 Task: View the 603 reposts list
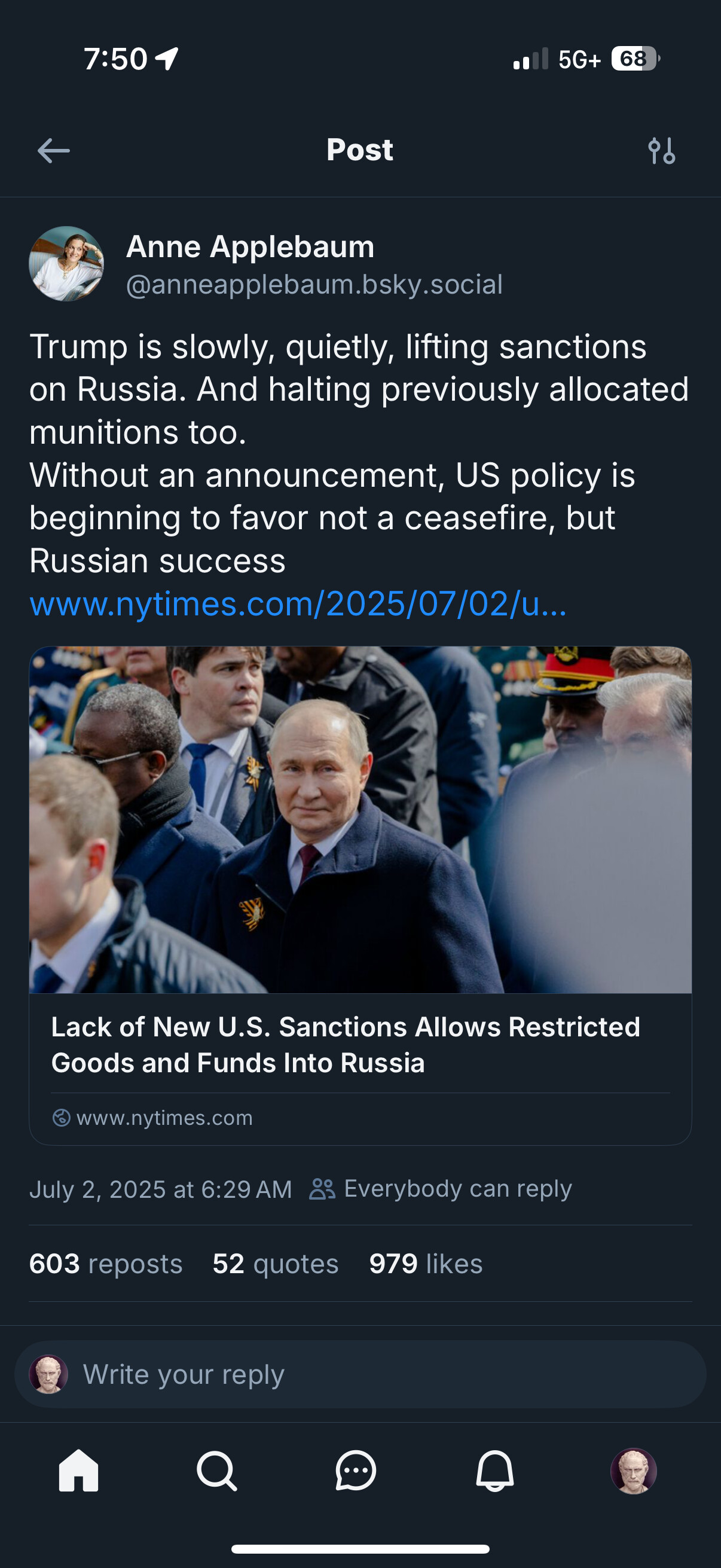point(106,1264)
